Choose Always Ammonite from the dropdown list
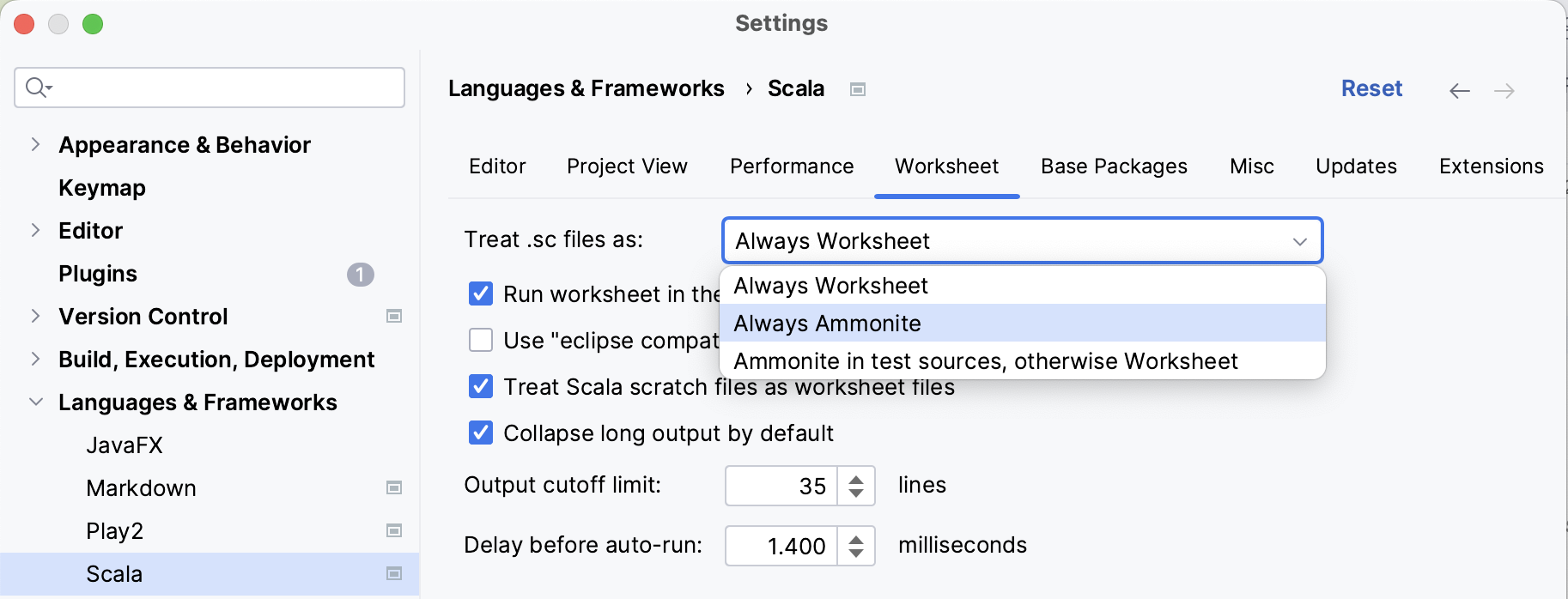The width and height of the screenshot is (1568, 599). click(x=827, y=324)
